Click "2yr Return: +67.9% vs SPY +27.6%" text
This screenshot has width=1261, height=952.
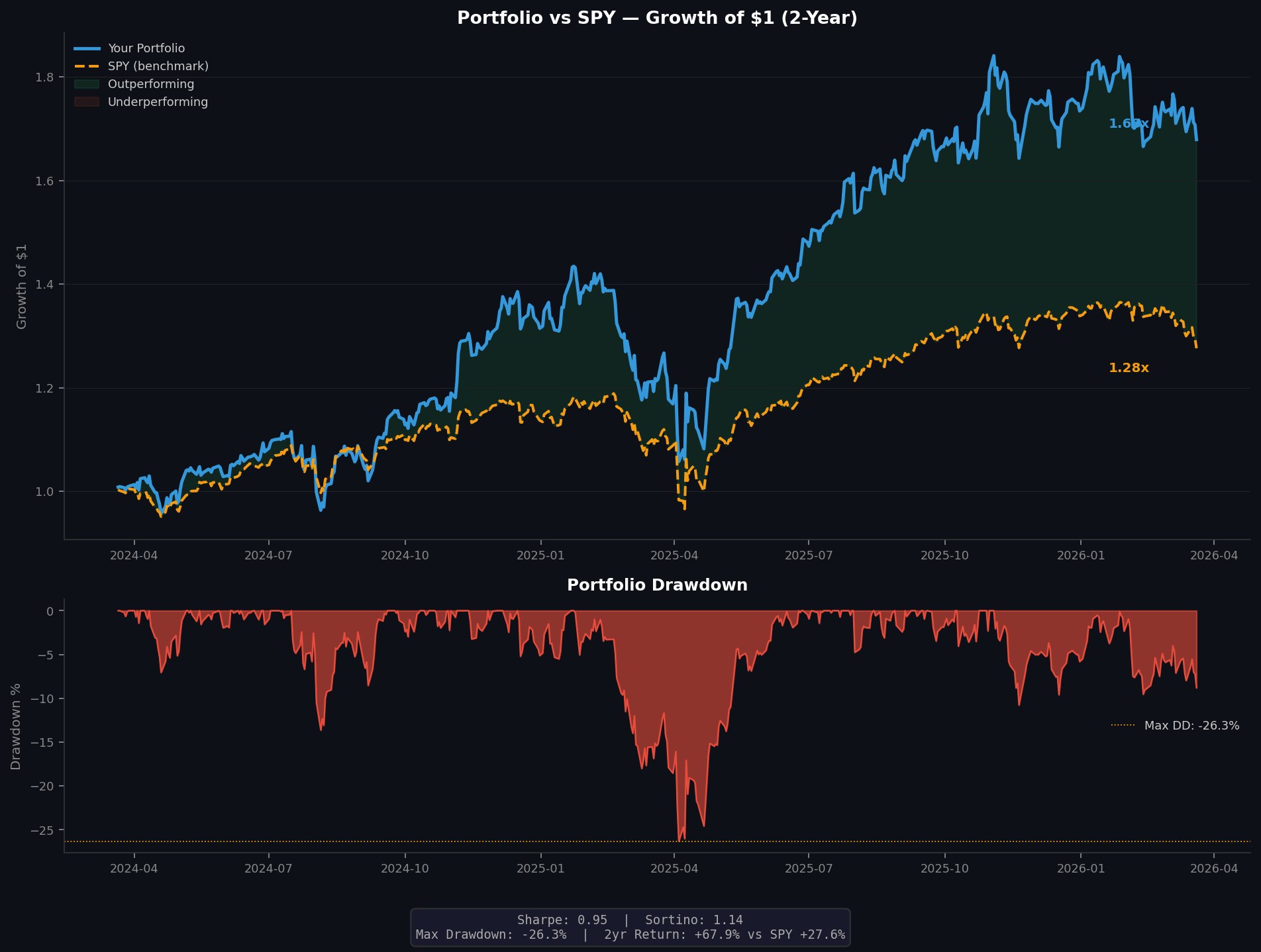[x=725, y=935]
